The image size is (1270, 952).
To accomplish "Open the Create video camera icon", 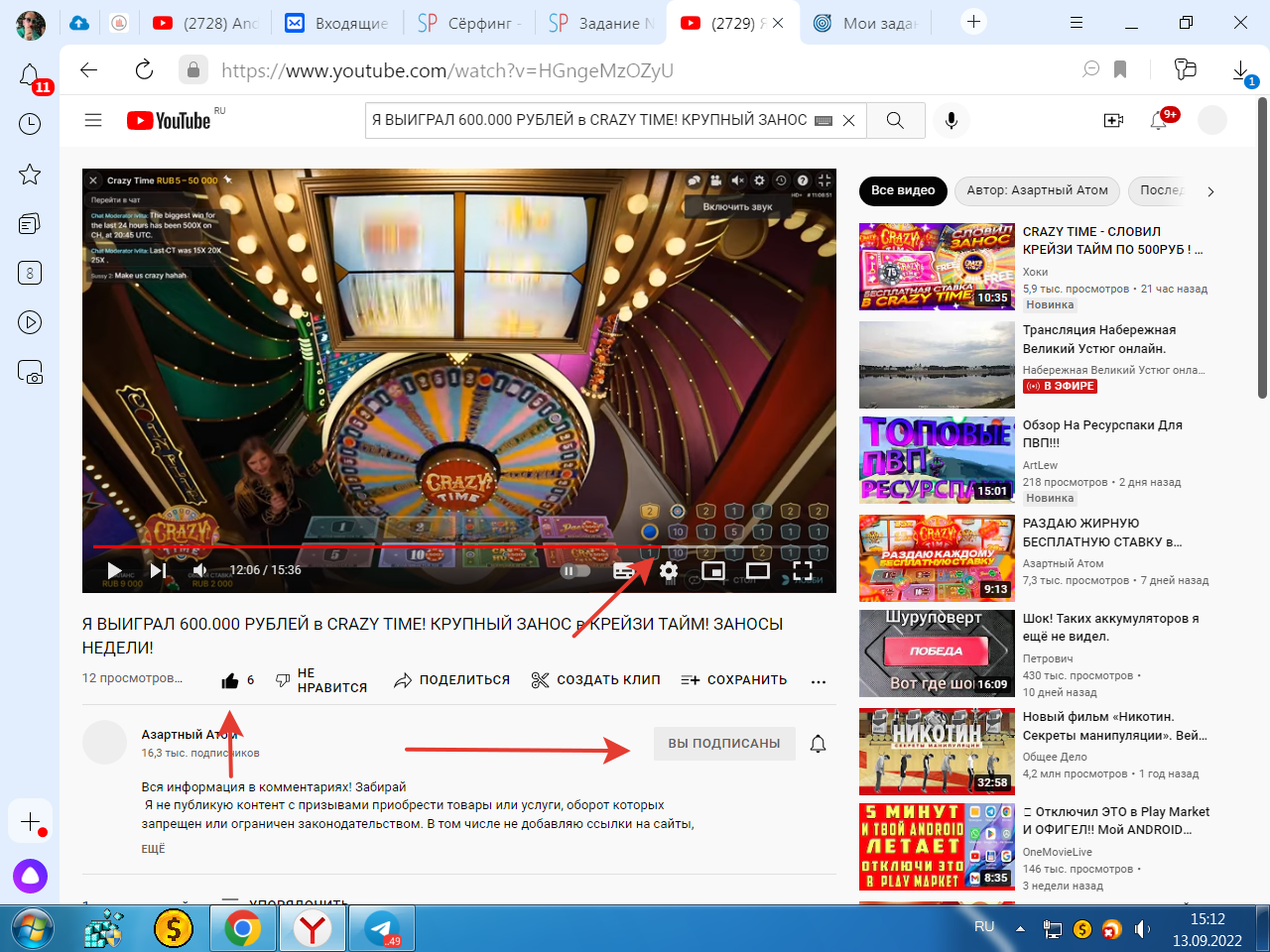I will pos(1113,120).
